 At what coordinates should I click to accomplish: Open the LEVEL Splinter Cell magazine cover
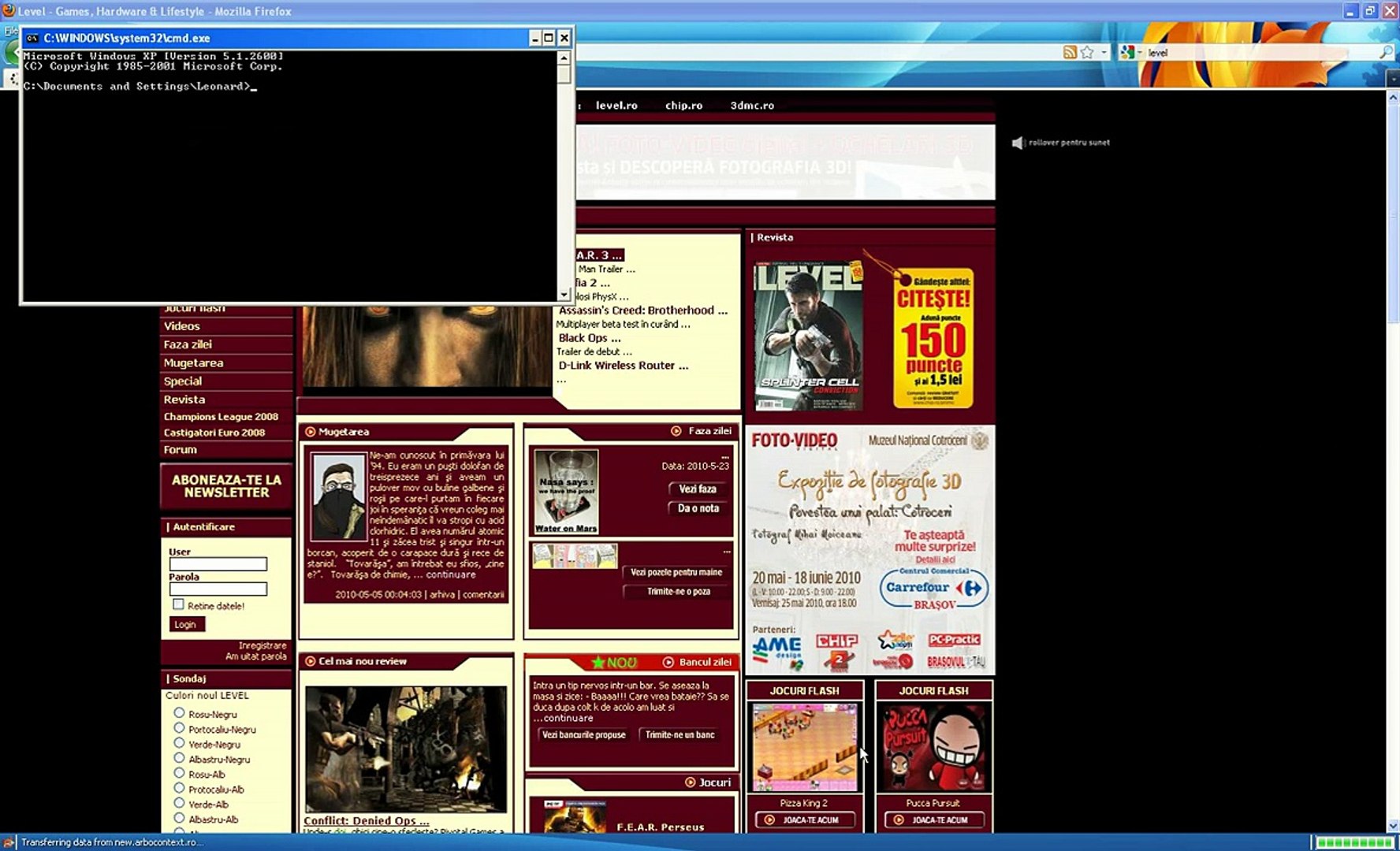pyautogui.click(x=808, y=336)
